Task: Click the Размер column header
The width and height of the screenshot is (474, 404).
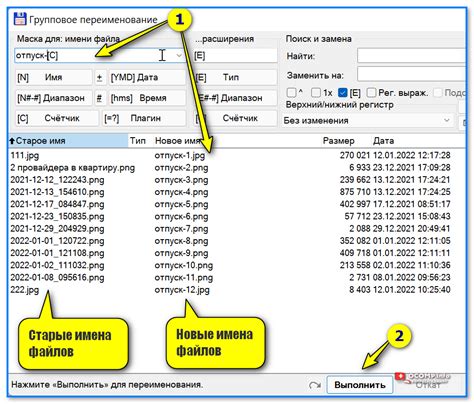Action: (338, 141)
